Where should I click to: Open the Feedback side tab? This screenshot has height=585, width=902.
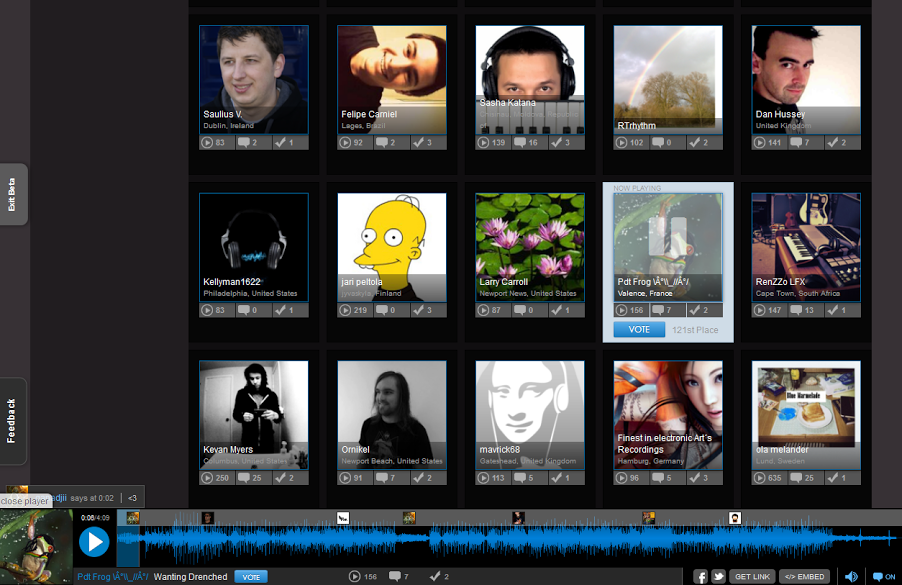(x=13, y=420)
